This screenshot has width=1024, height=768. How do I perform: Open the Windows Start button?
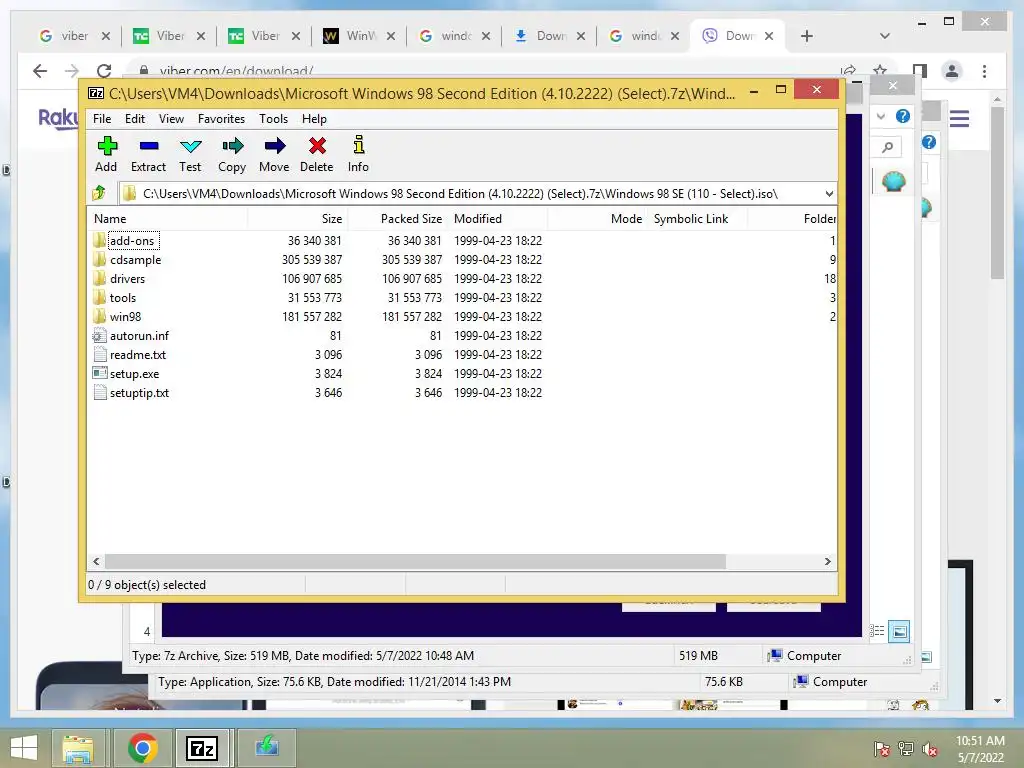point(24,748)
